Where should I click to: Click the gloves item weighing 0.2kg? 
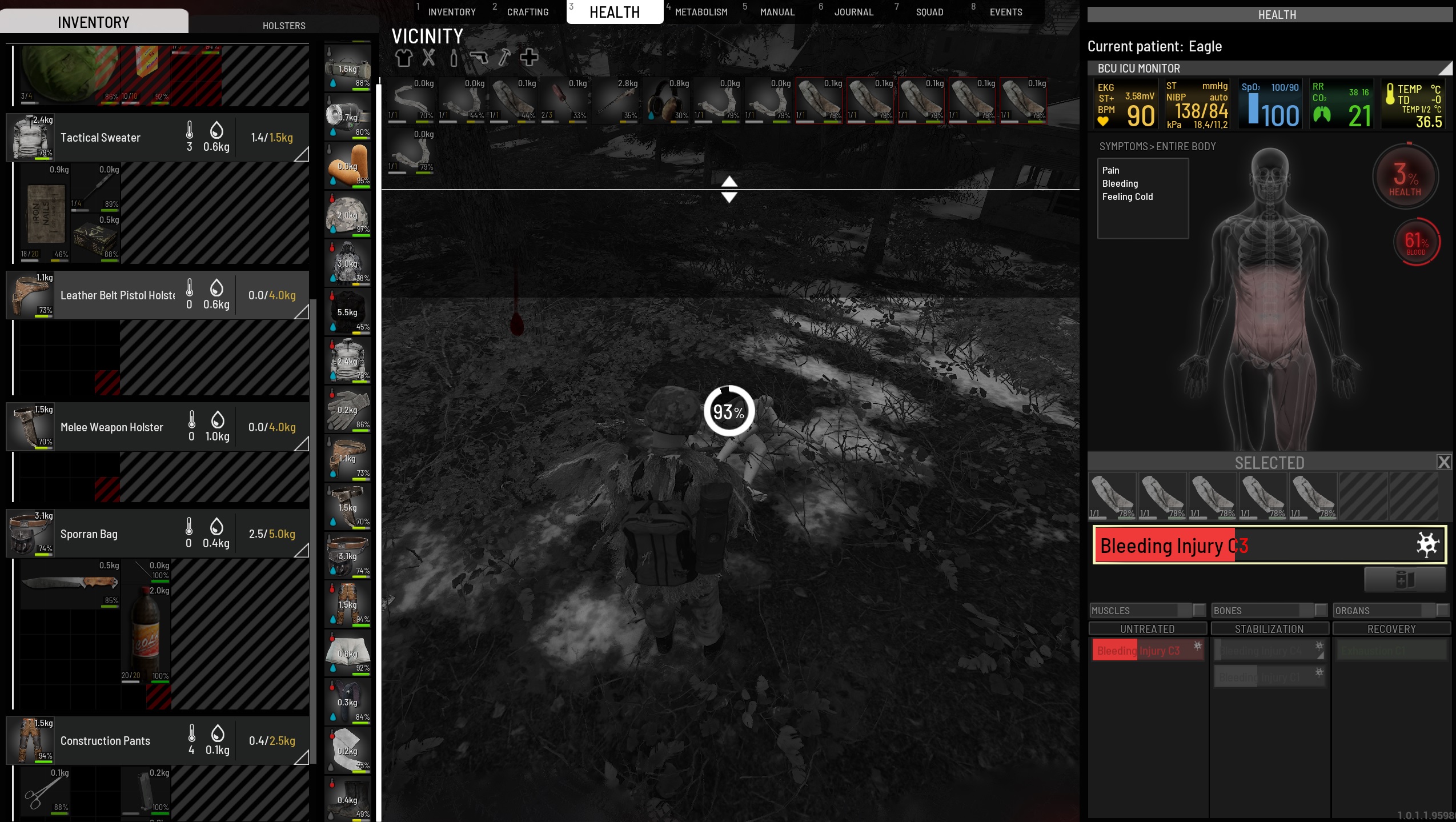tap(348, 410)
